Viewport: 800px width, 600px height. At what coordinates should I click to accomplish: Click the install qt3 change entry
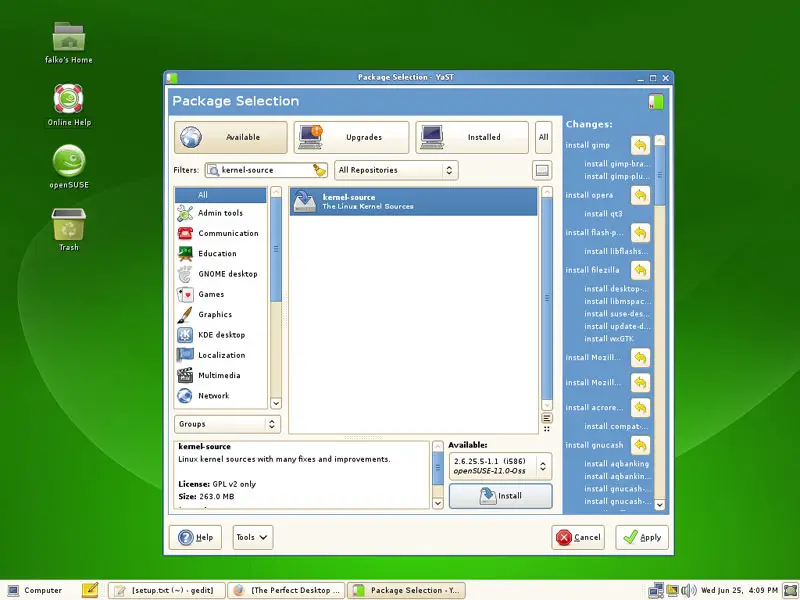[603, 214]
